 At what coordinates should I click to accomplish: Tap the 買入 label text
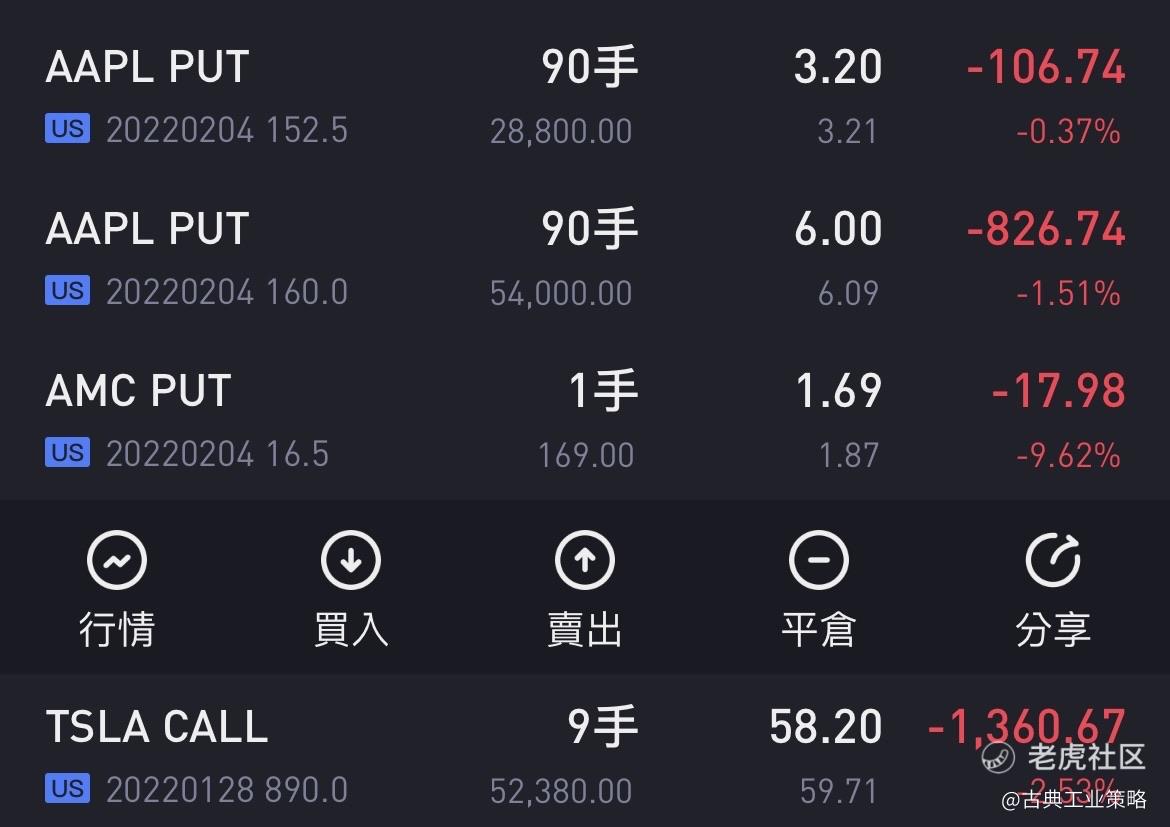point(351,628)
